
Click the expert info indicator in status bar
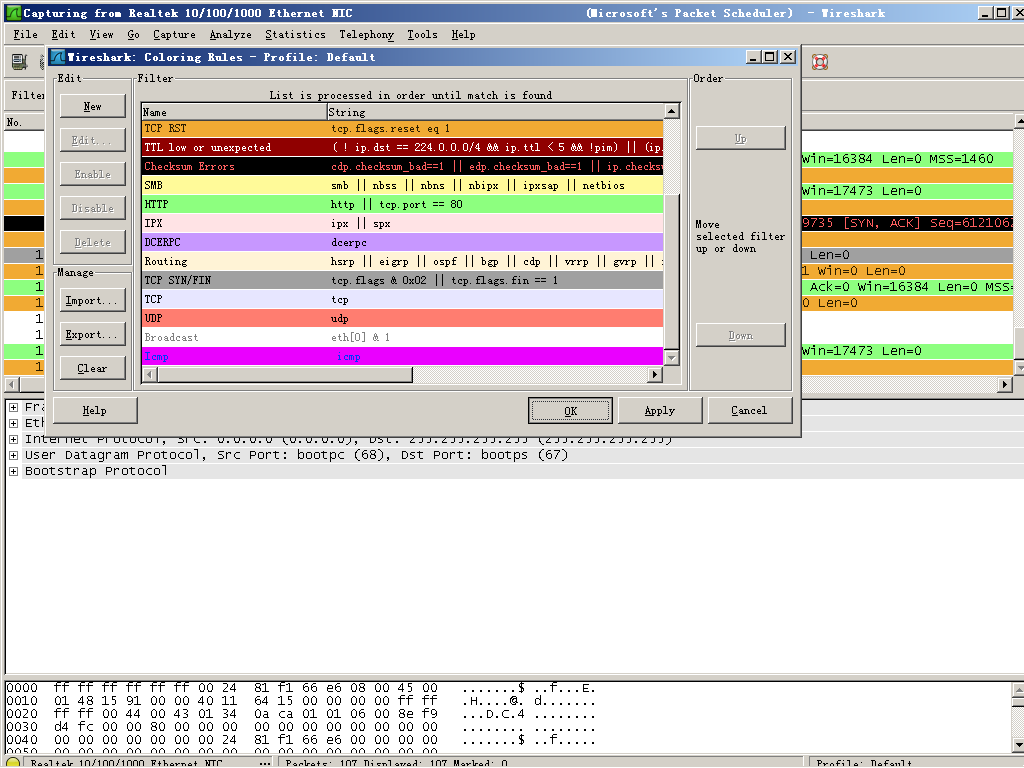click(x=12, y=763)
